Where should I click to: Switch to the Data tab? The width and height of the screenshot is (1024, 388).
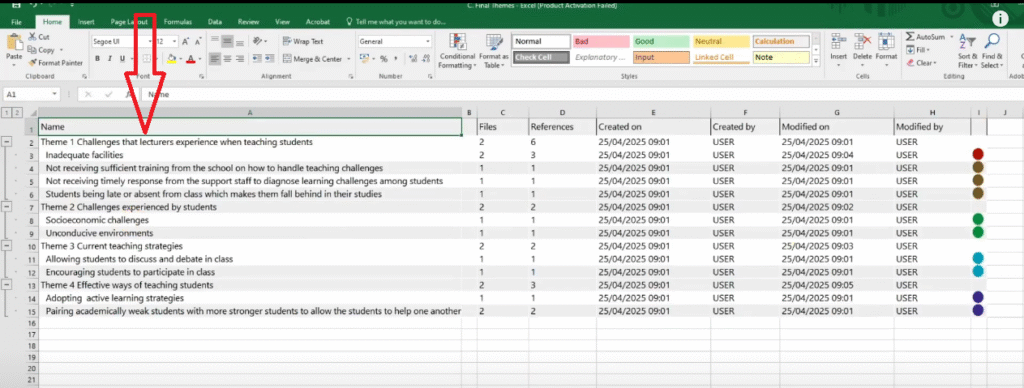point(215,22)
